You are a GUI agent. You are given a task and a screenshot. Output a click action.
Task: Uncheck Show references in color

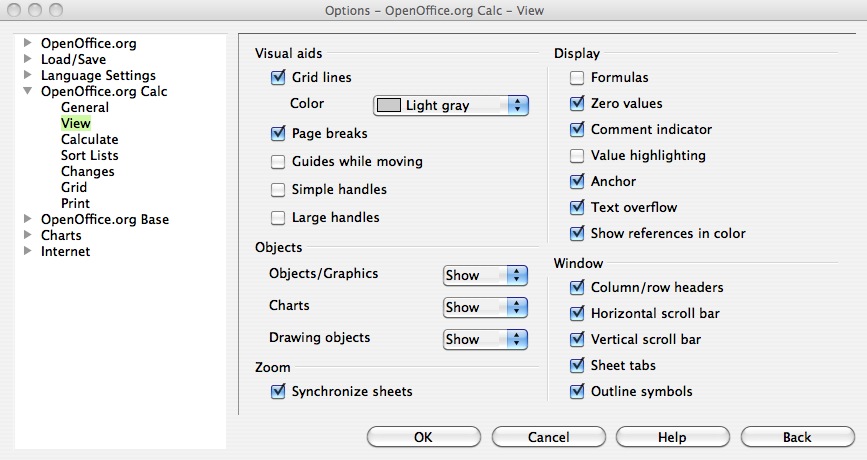pos(577,233)
